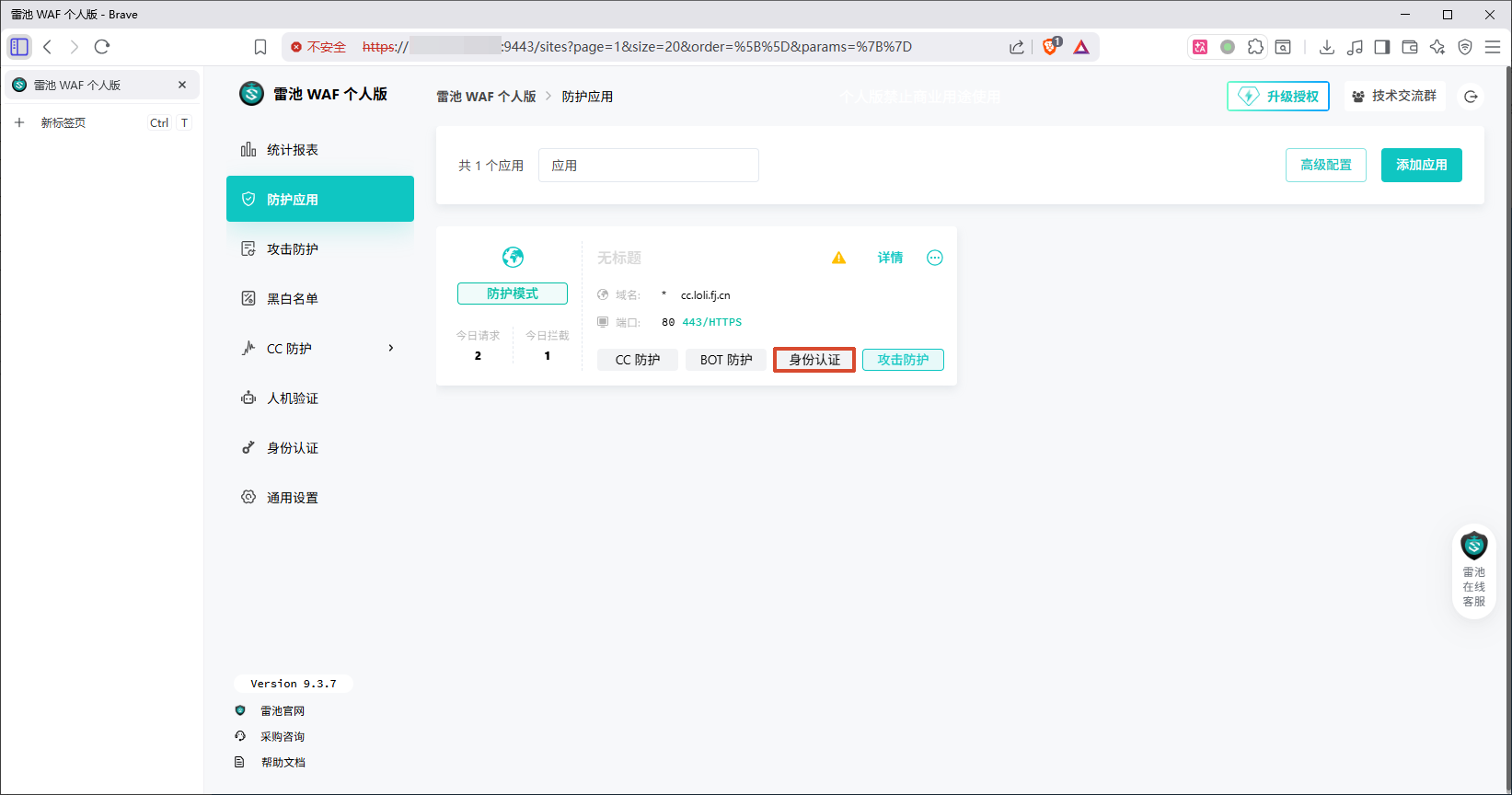Click the logout icon top right
Image resolution: width=1512 pixels, height=795 pixels.
pyautogui.click(x=1471, y=97)
